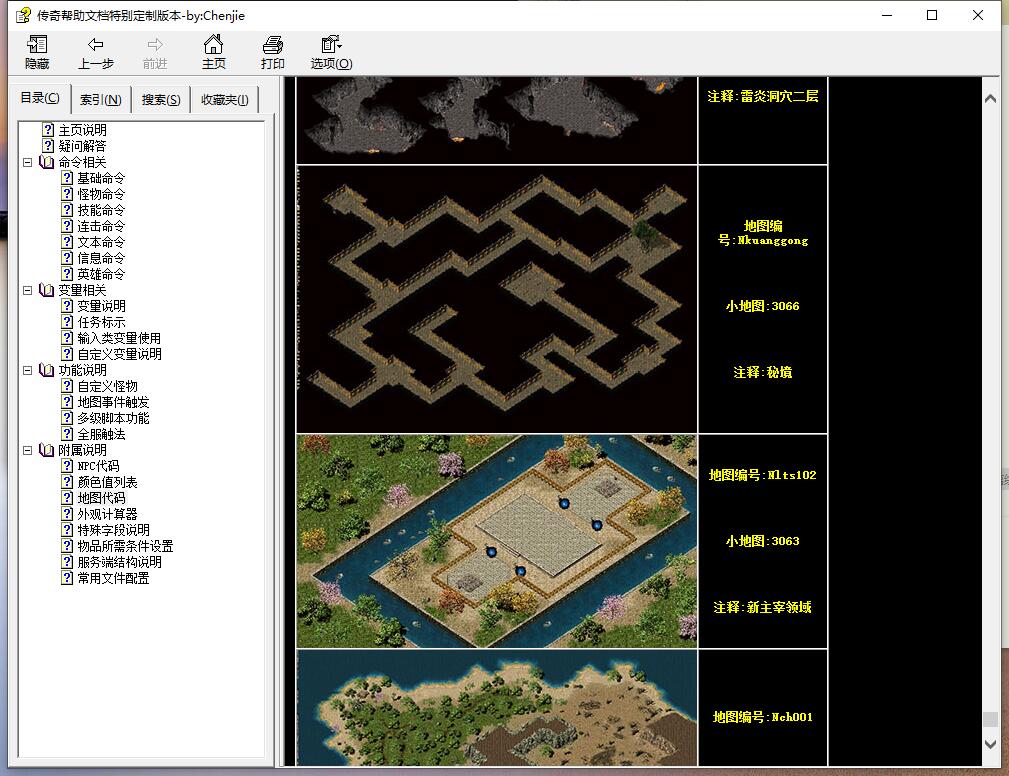Click the book icon beside 功能说明
The image size is (1009, 776).
[x=46, y=370]
